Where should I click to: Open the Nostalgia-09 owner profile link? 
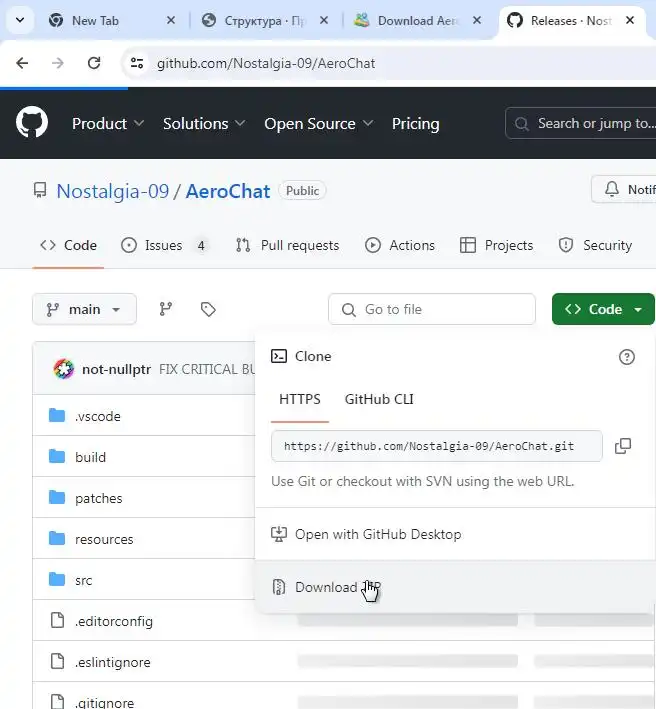[x=113, y=191]
